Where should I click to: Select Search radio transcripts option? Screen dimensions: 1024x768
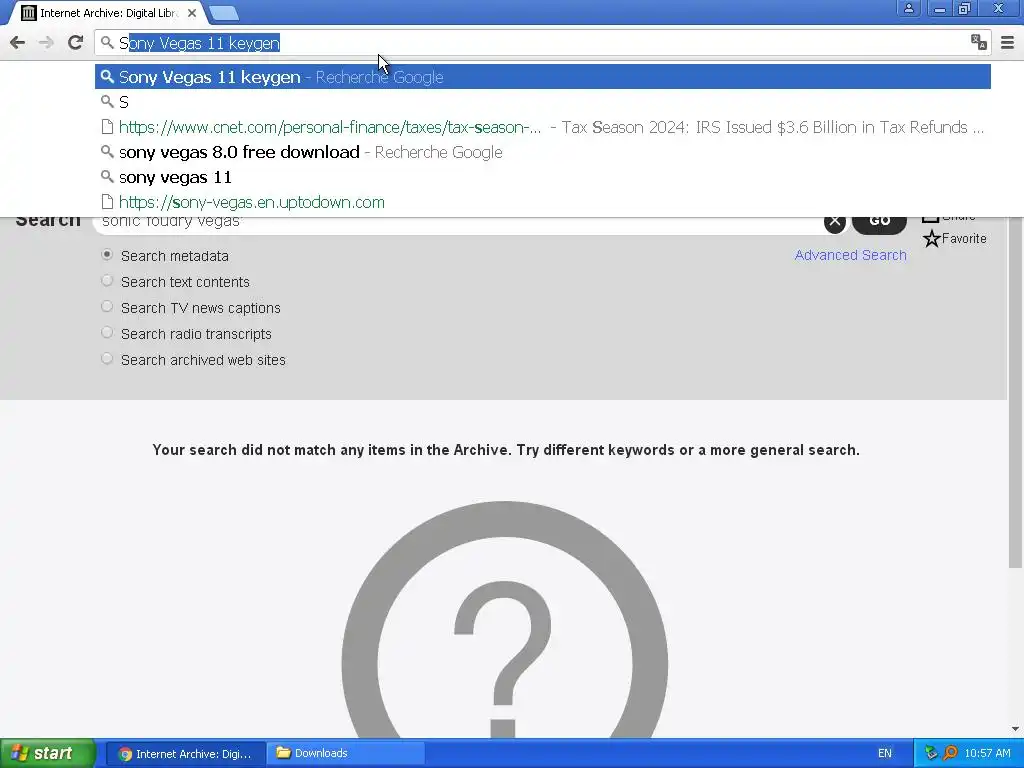click(x=107, y=332)
